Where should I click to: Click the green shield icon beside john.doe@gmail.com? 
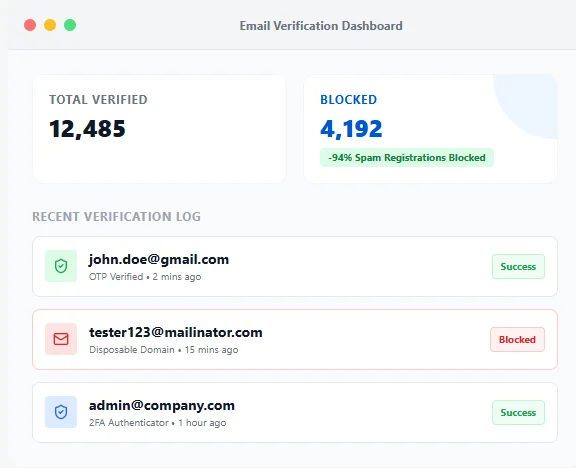click(x=61, y=266)
